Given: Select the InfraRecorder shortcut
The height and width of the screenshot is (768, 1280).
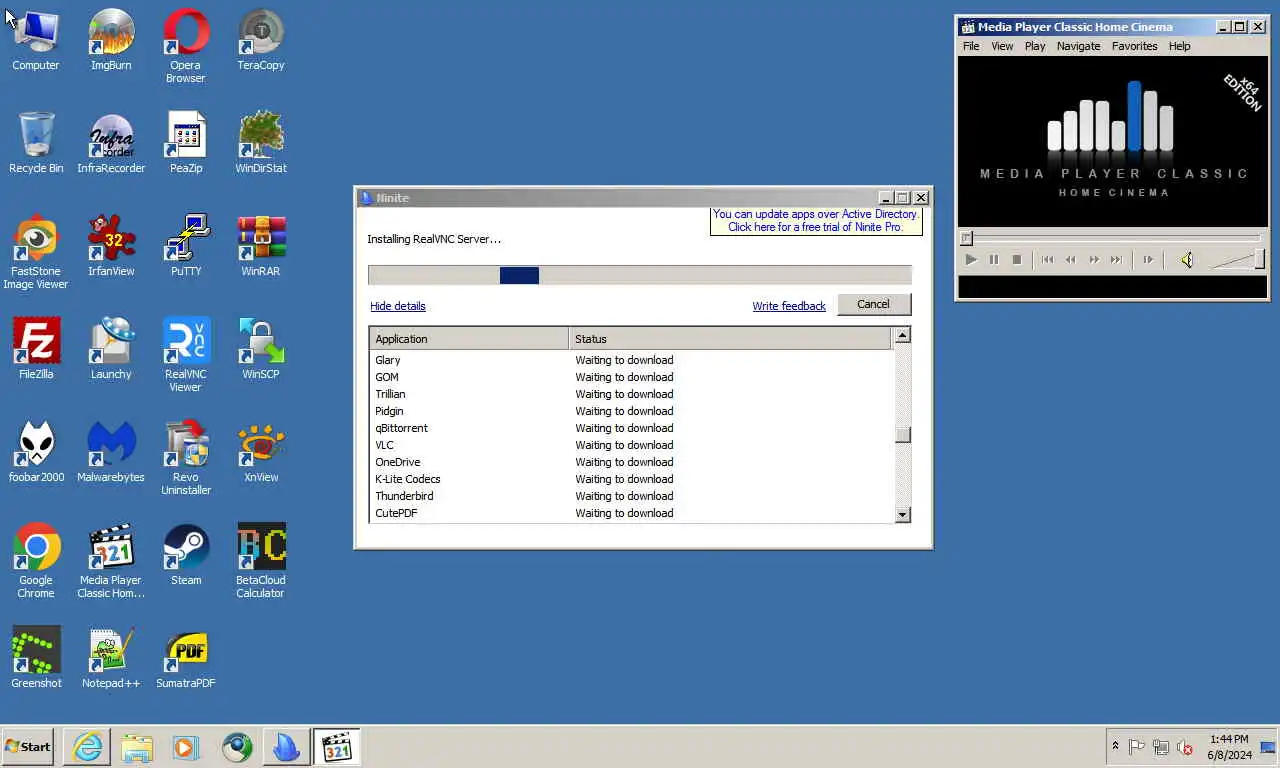Looking at the screenshot, I should tap(111, 143).
